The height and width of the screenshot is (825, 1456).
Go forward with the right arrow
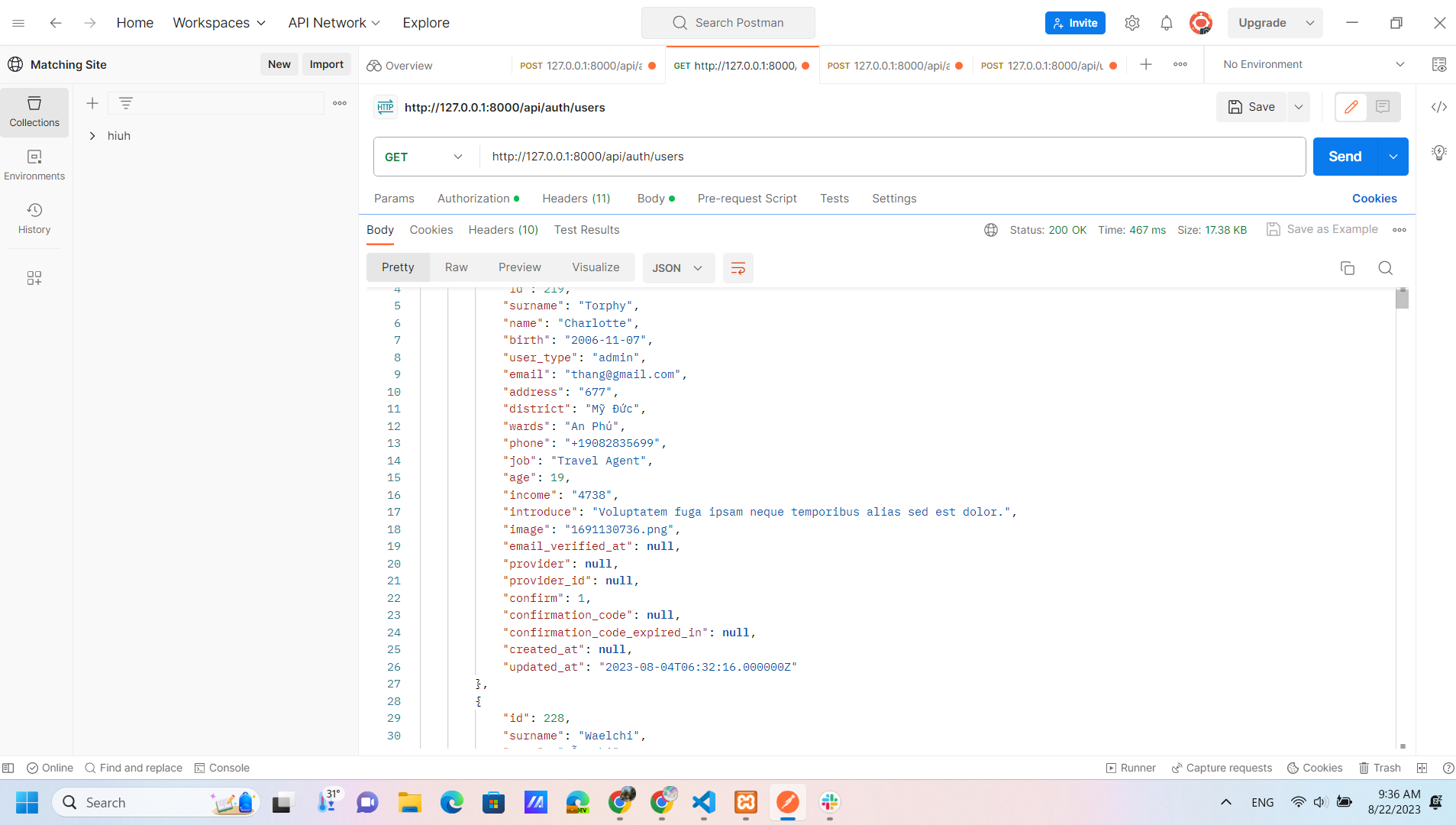point(90,23)
